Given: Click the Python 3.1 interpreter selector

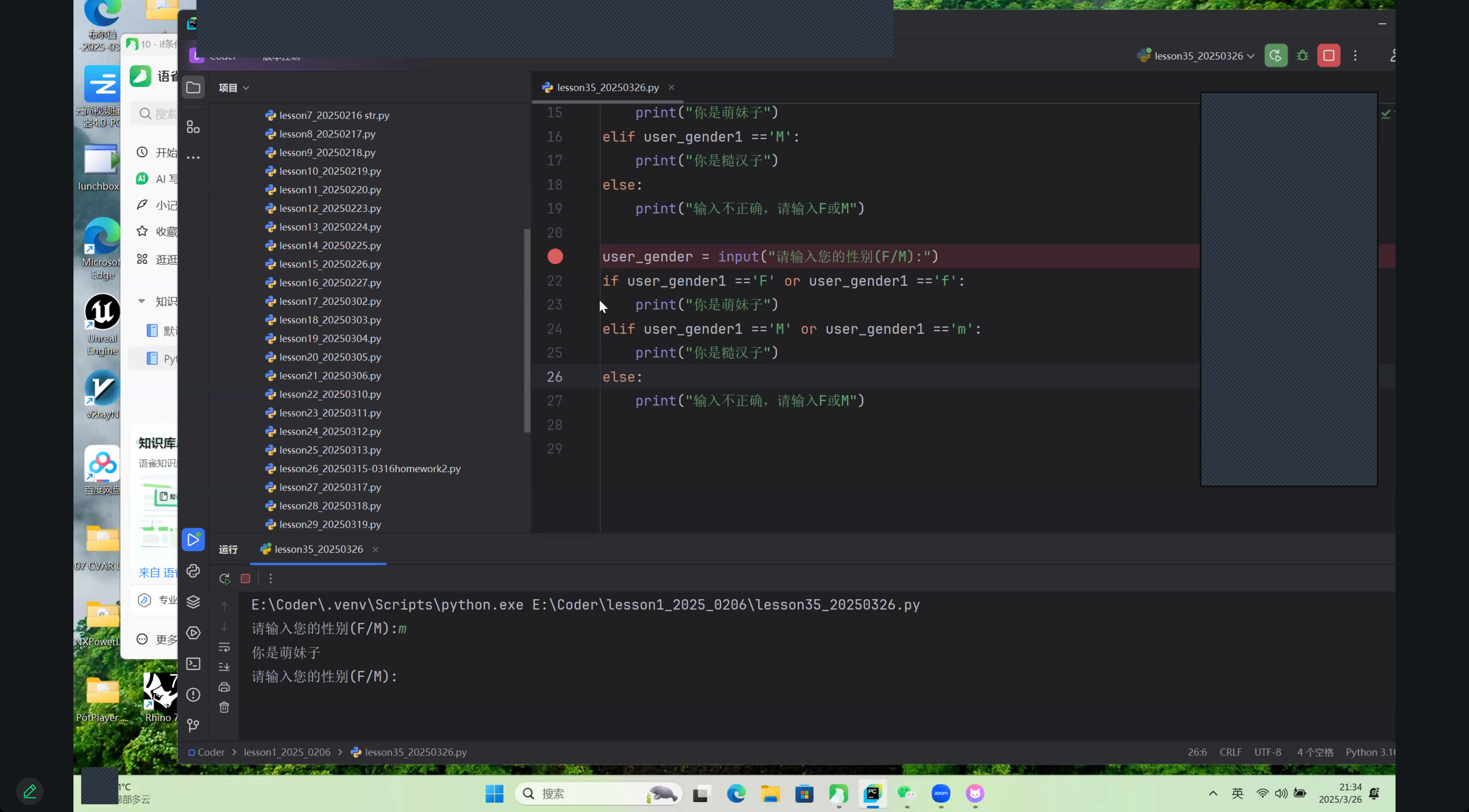Looking at the screenshot, I should click(x=1370, y=752).
